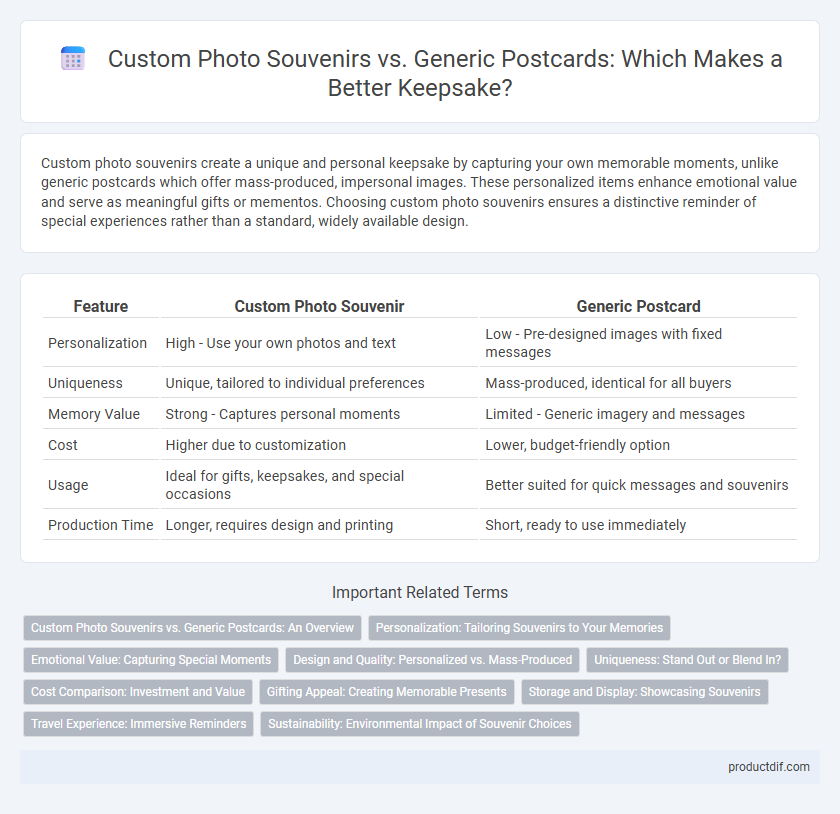Screen dimensions: 840x814
Task: Open 'Personalization: Tailoring Souvenirs to Your Memories' tag
Action: click(519, 628)
